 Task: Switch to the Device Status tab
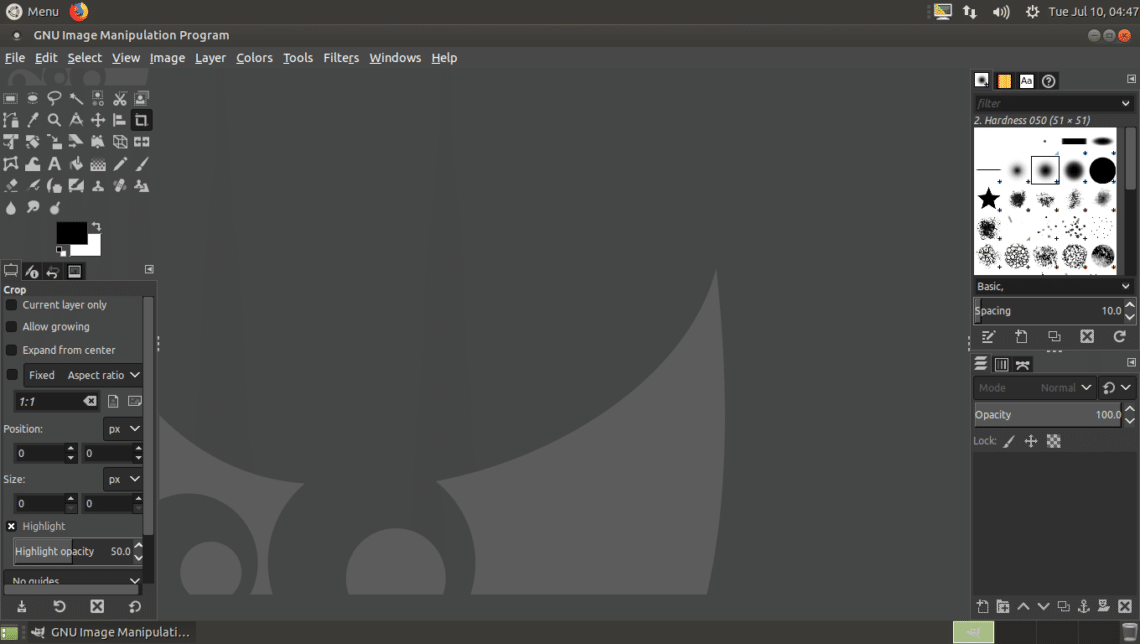point(32,271)
